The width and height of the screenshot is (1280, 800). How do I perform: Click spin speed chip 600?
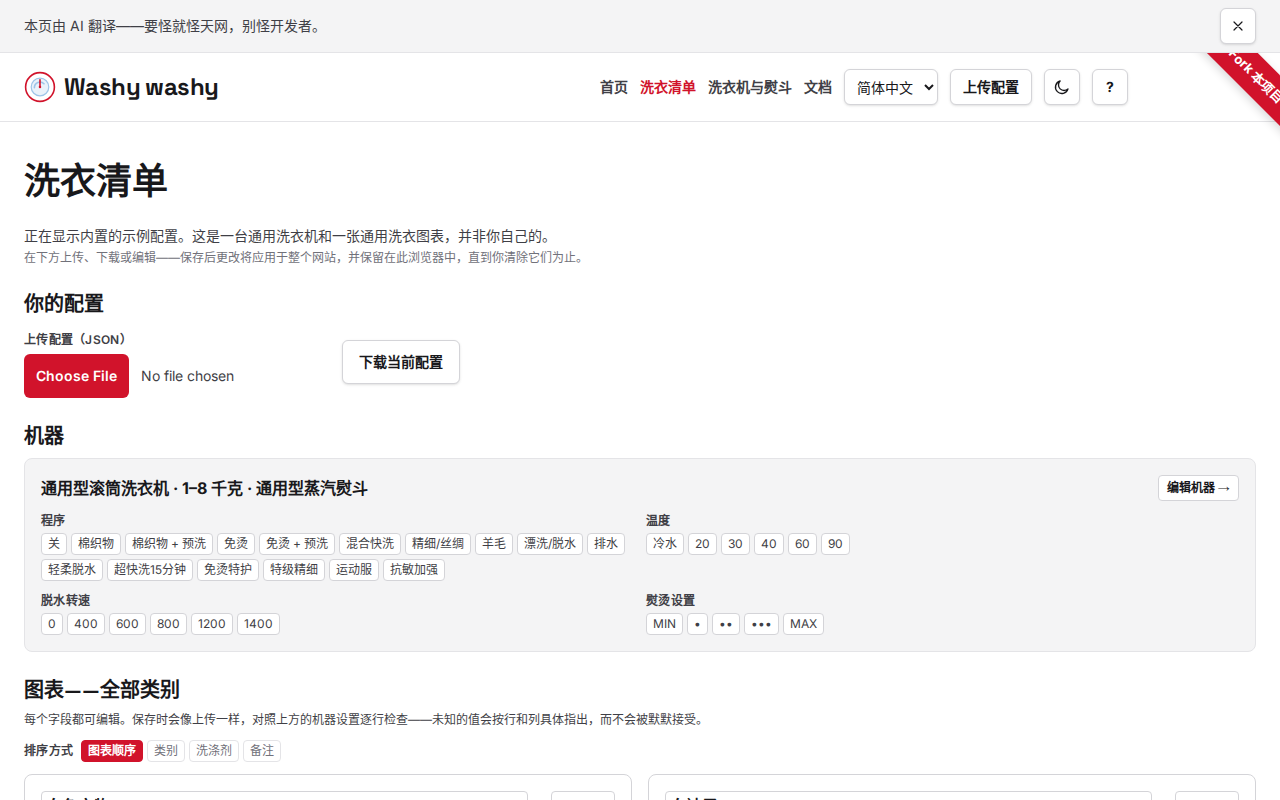(127, 624)
